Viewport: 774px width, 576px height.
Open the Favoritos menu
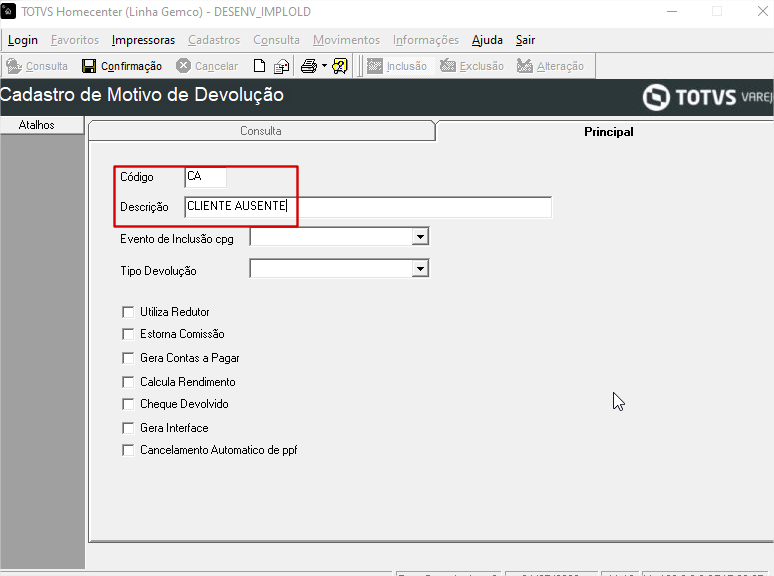[75, 40]
